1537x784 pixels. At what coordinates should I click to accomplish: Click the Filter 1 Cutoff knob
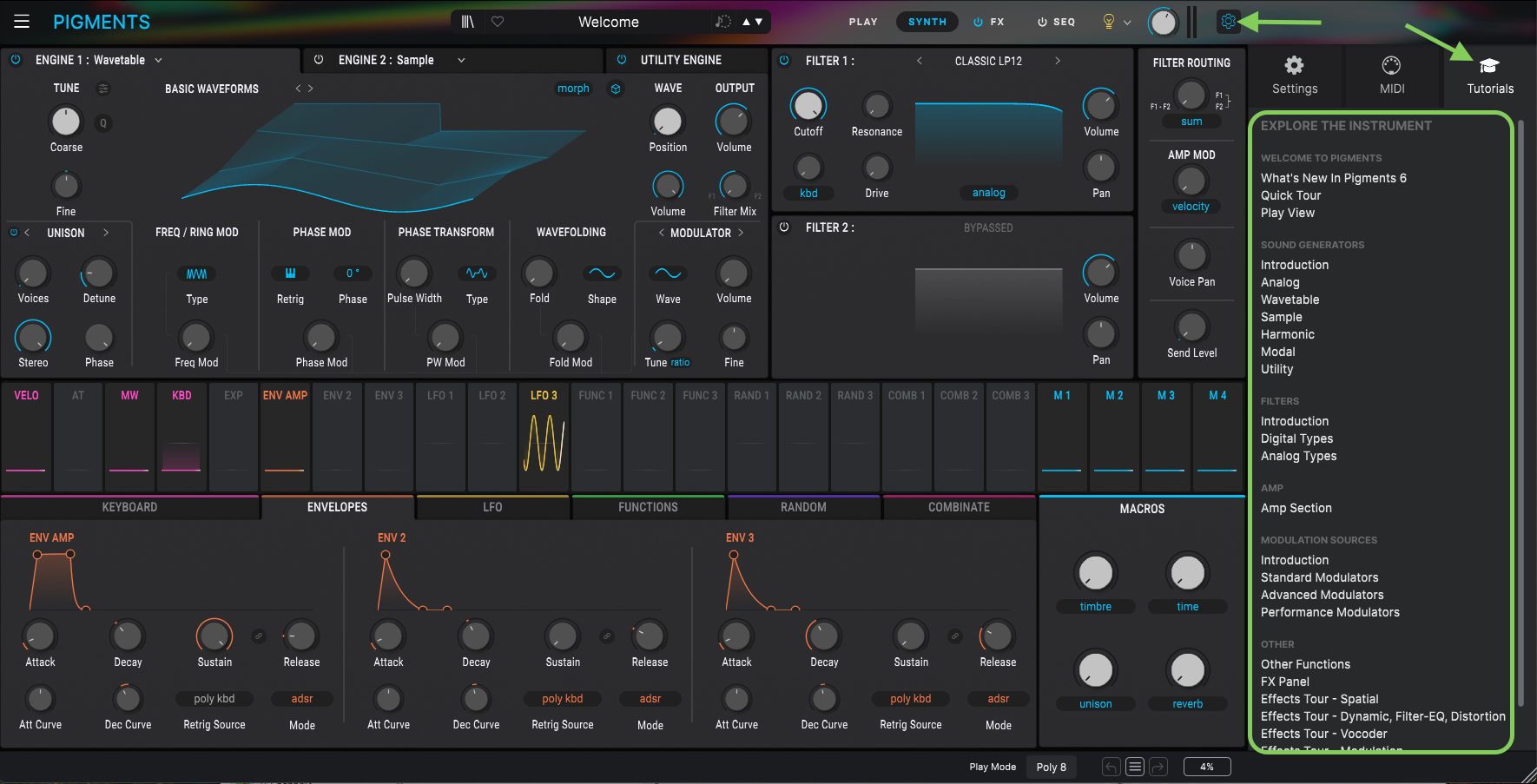click(x=808, y=105)
